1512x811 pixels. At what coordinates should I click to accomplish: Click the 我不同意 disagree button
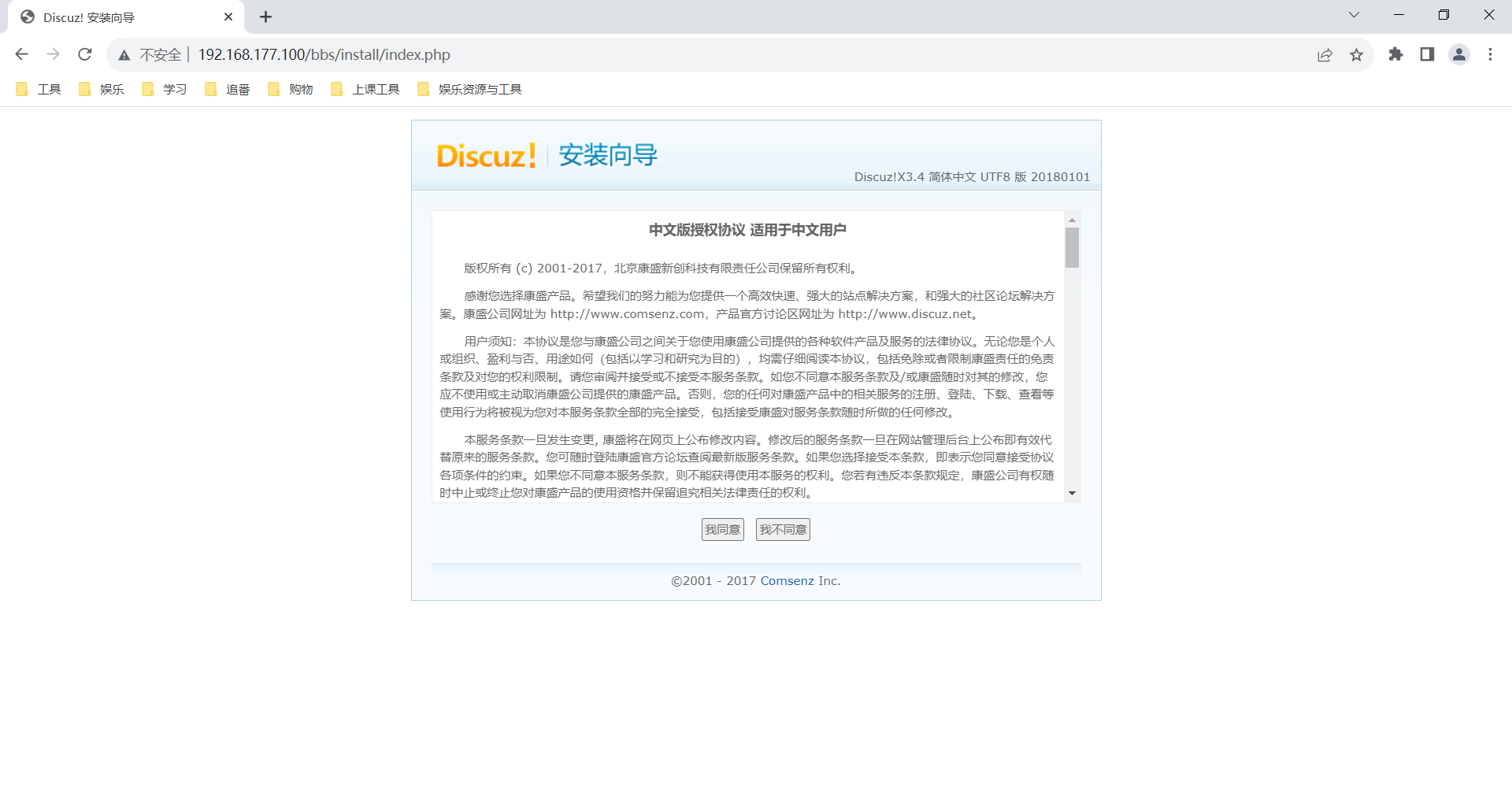pyautogui.click(x=783, y=529)
